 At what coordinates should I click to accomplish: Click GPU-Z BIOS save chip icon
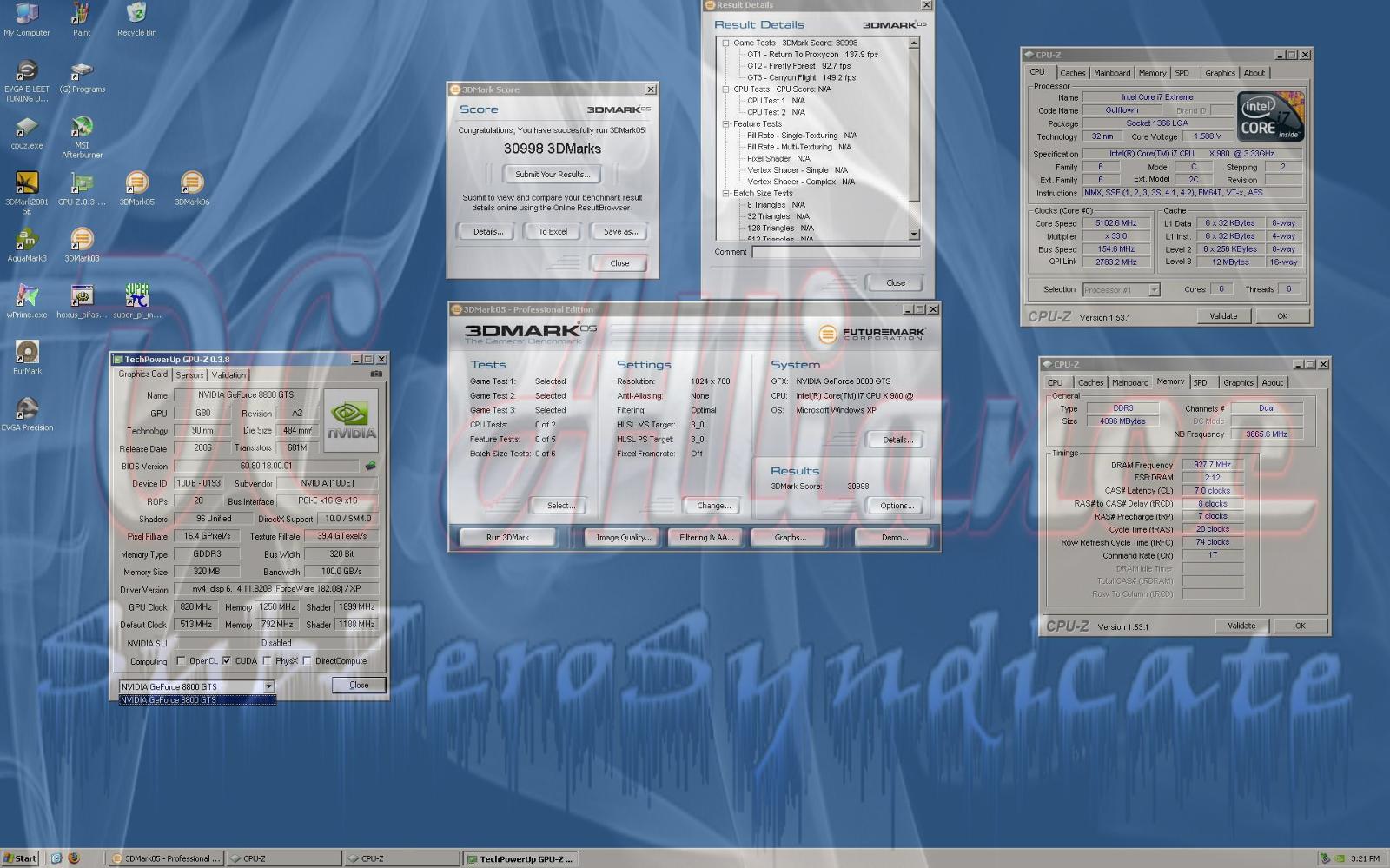click(x=371, y=466)
